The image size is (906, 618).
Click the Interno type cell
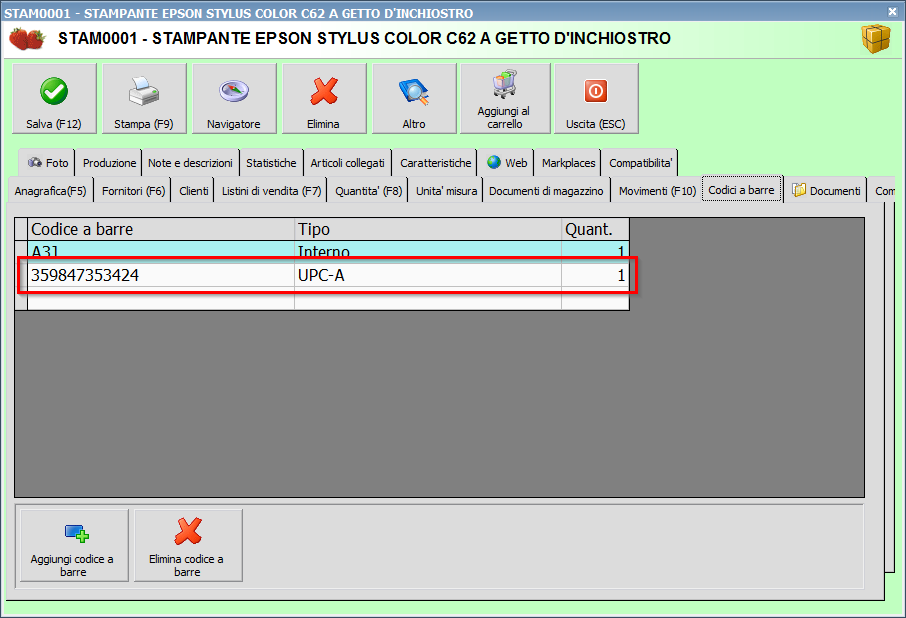(428, 252)
